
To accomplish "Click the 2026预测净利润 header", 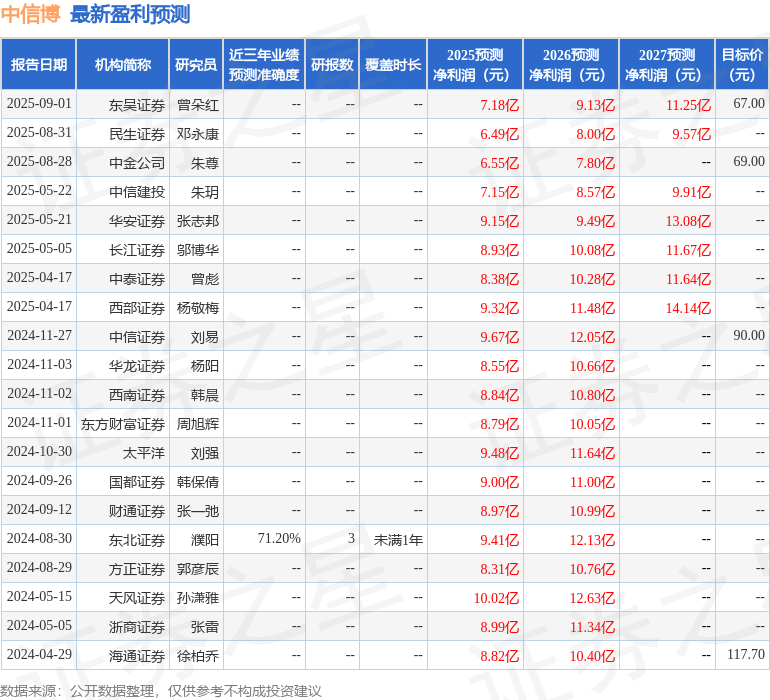I will [x=571, y=65].
